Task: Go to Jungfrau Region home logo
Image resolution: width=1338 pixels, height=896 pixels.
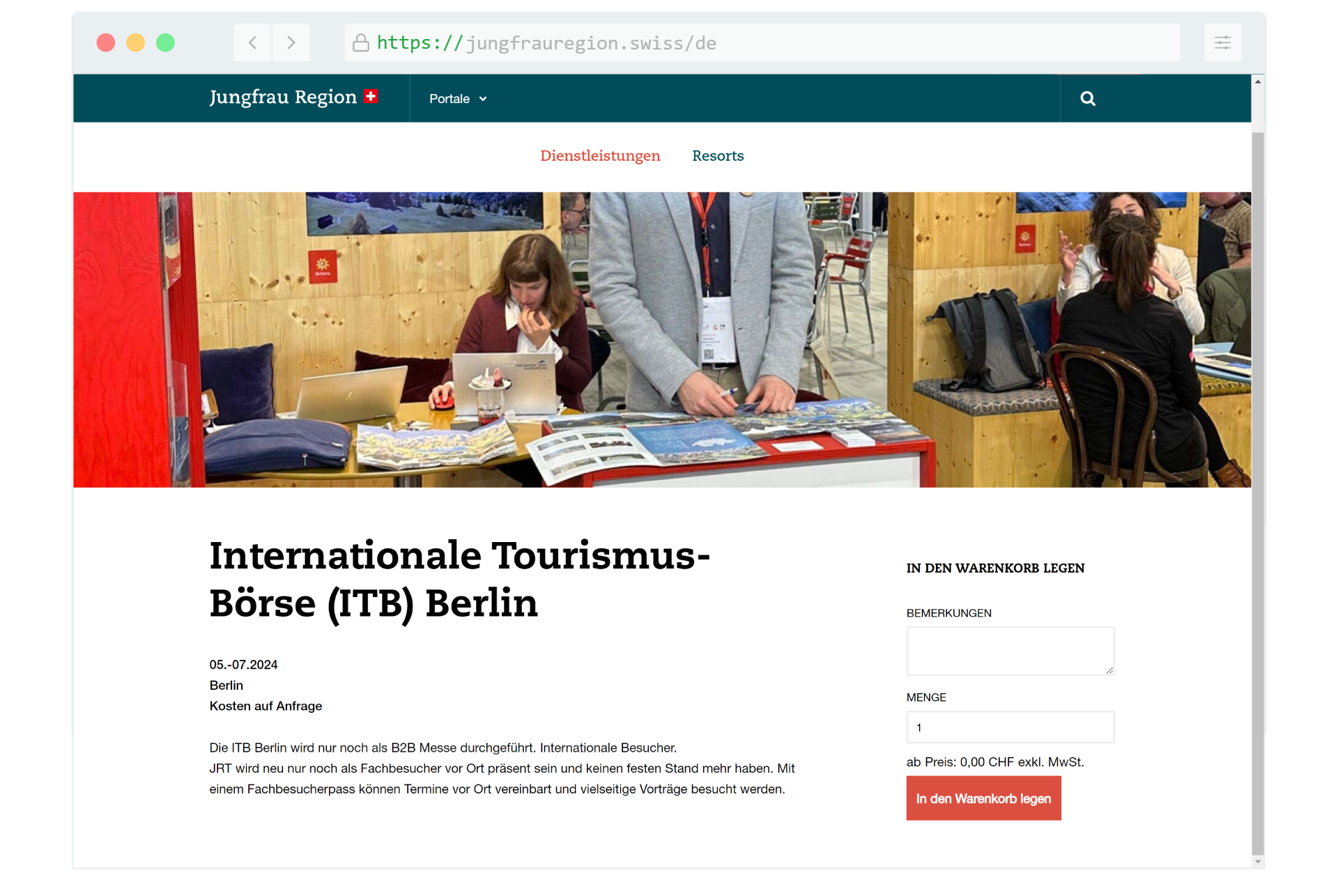Action: coord(283,97)
